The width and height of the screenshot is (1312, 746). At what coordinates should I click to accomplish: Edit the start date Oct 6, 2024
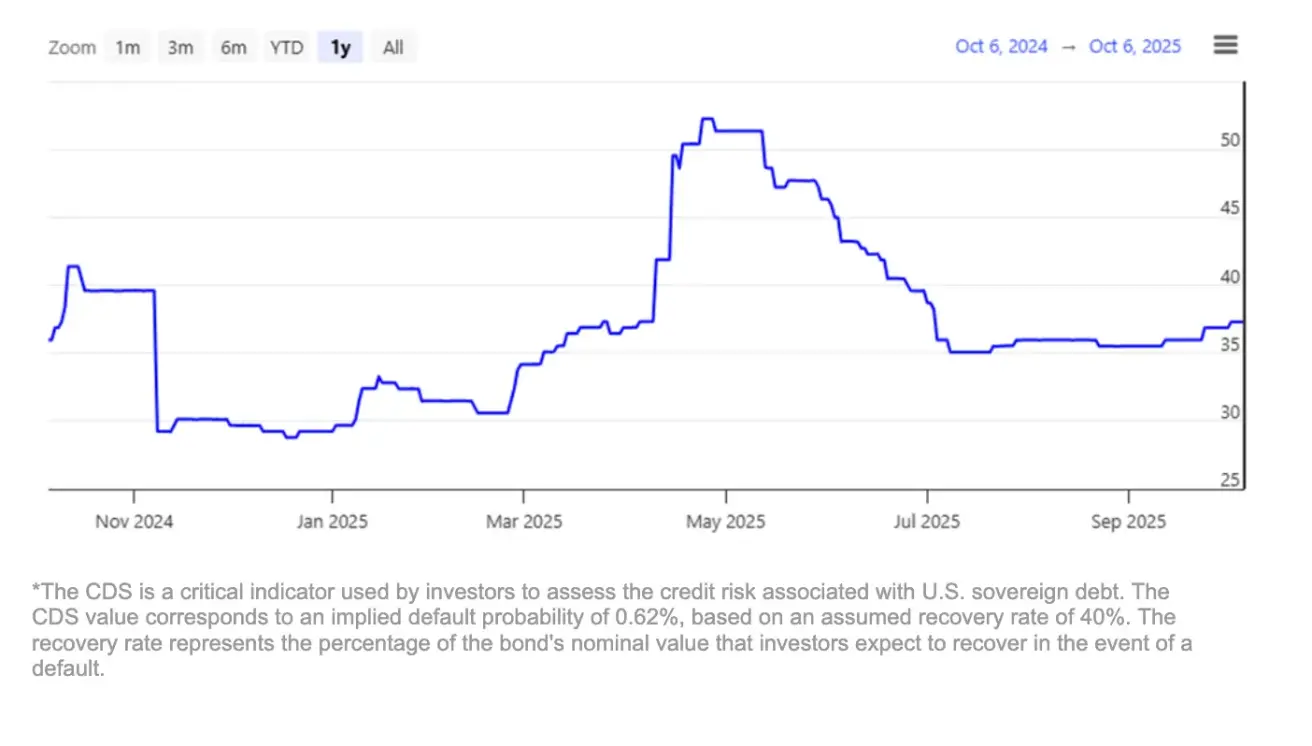pyautogui.click(x=1001, y=46)
